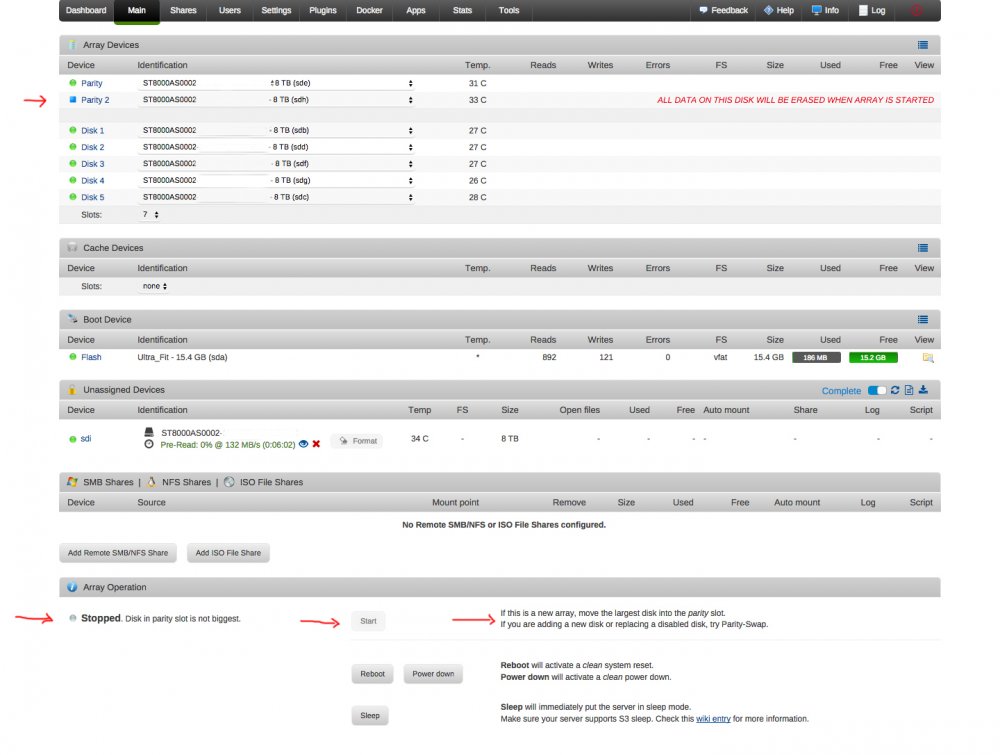The width and height of the screenshot is (1000, 755).
Task: Click the red power icon in the top bar
Action: [916, 10]
